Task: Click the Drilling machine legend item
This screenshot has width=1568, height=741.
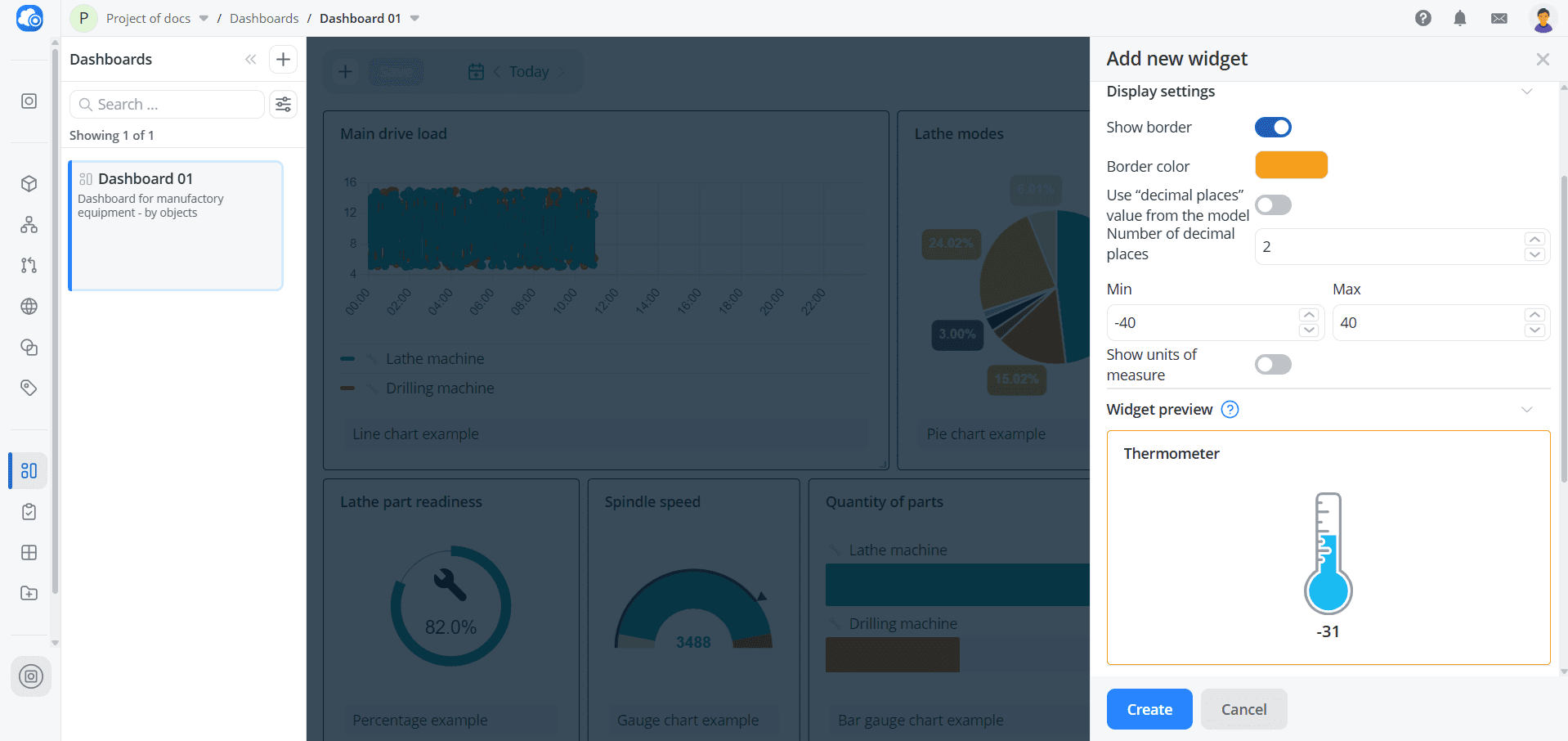Action: (x=440, y=388)
